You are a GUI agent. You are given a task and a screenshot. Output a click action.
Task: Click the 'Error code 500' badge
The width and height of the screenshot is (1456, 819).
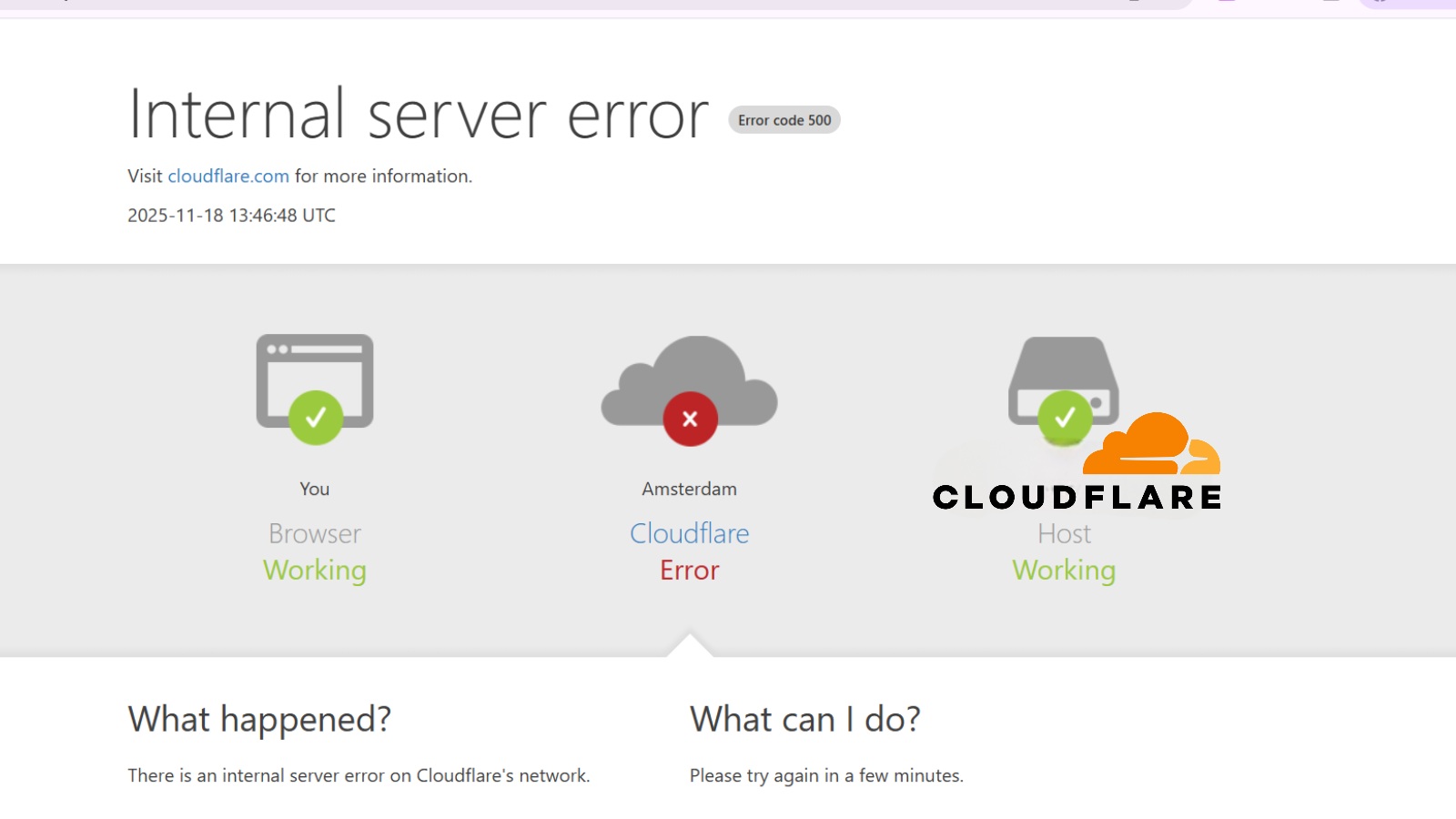tap(784, 119)
